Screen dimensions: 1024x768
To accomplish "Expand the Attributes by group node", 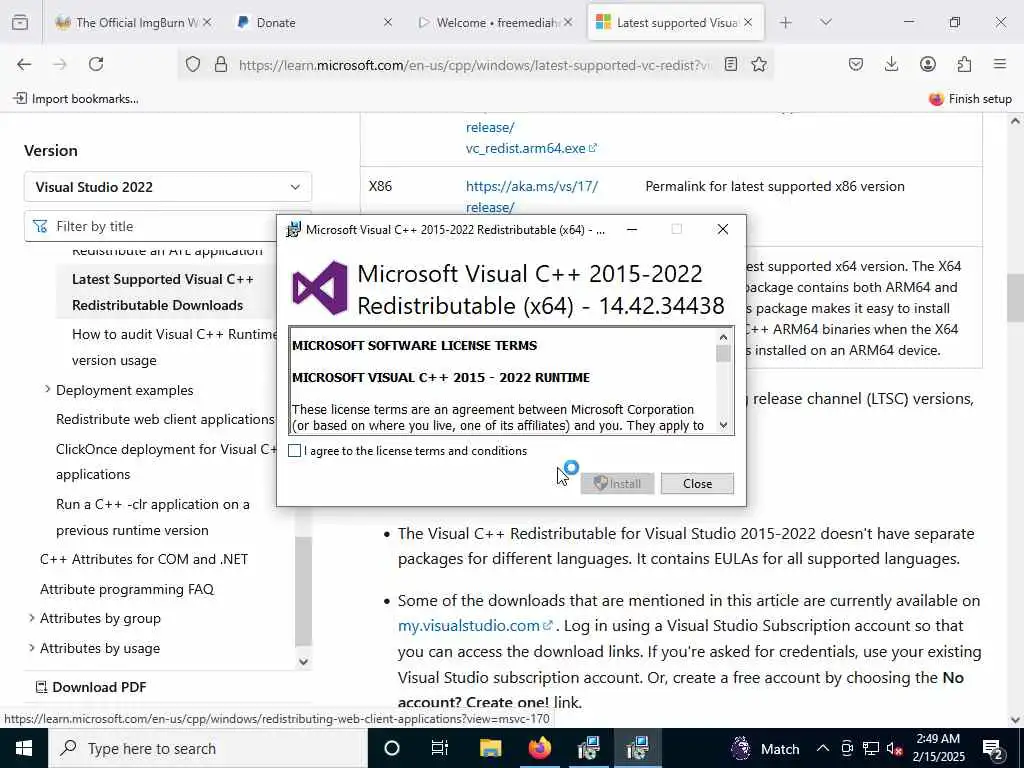I will click(x=31, y=618).
